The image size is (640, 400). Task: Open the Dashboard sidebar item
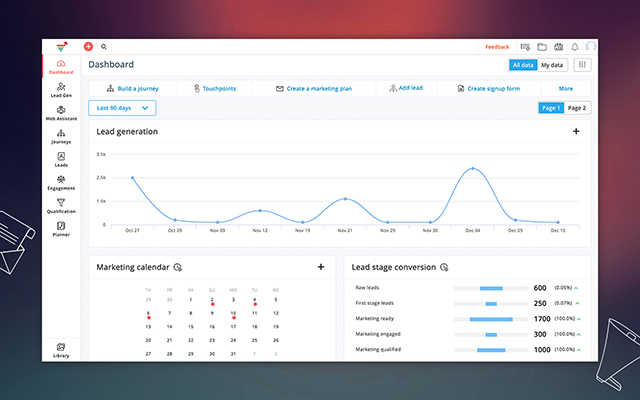pyautogui.click(x=61, y=67)
